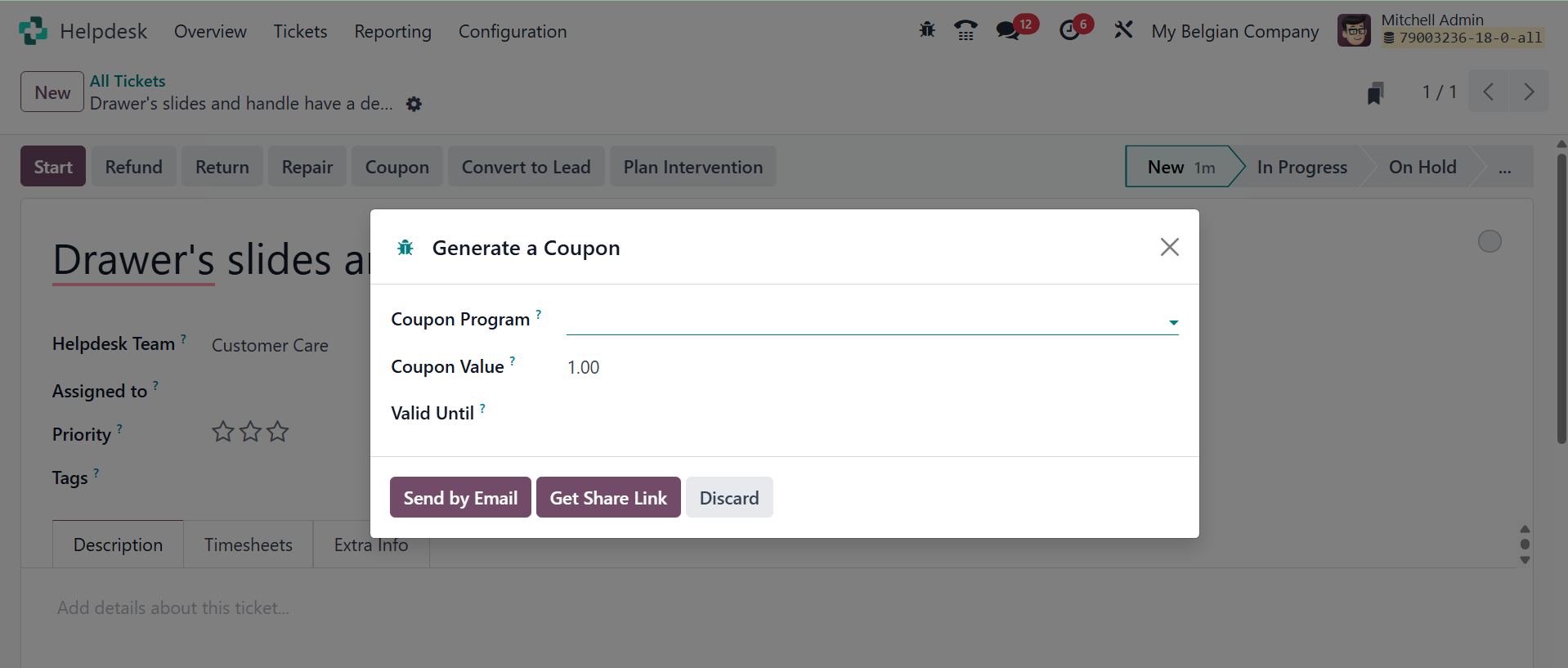Click the ticket actions gear icon
1568x668 pixels.
(x=414, y=105)
